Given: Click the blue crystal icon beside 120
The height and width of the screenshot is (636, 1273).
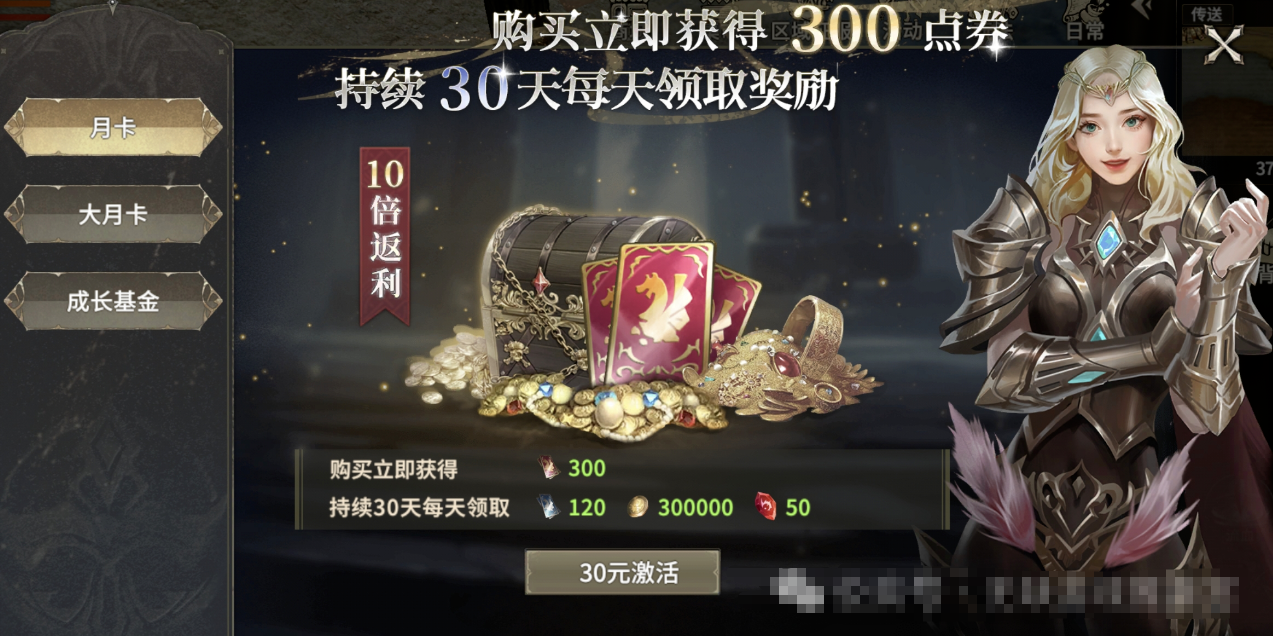Looking at the screenshot, I should coord(548,507).
